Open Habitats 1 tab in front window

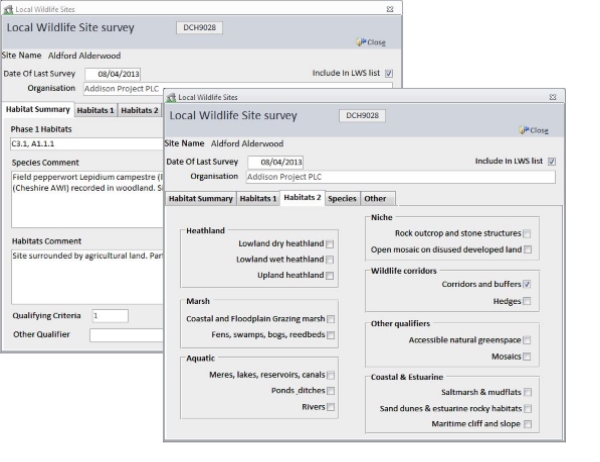(x=258, y=199)
